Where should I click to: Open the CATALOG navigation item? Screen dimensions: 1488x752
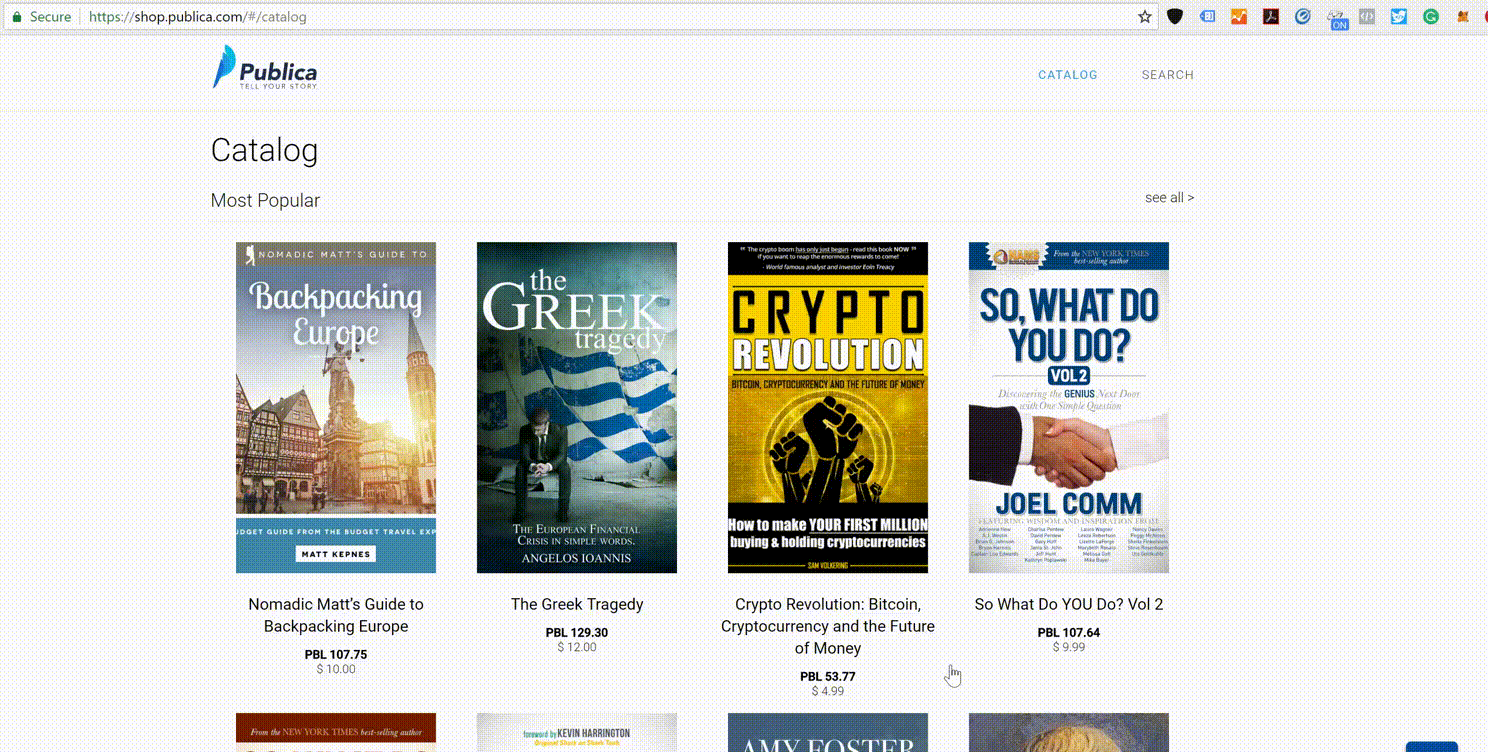(x=1068, y=75)
